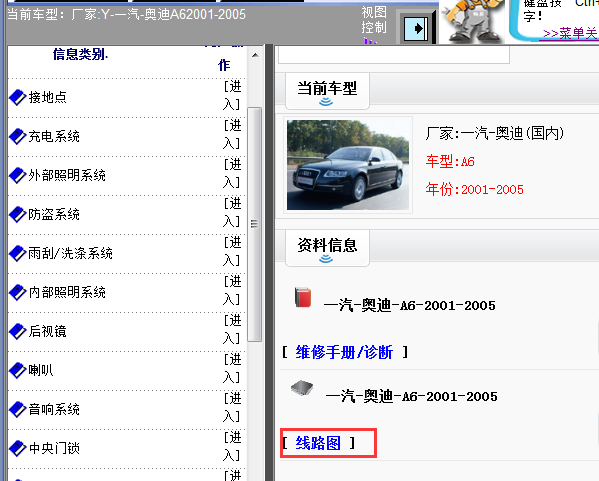Click the blue book icon beside 防盗系统
The height and width of the screenshot is (481, 599).
(x=17, y=214)
